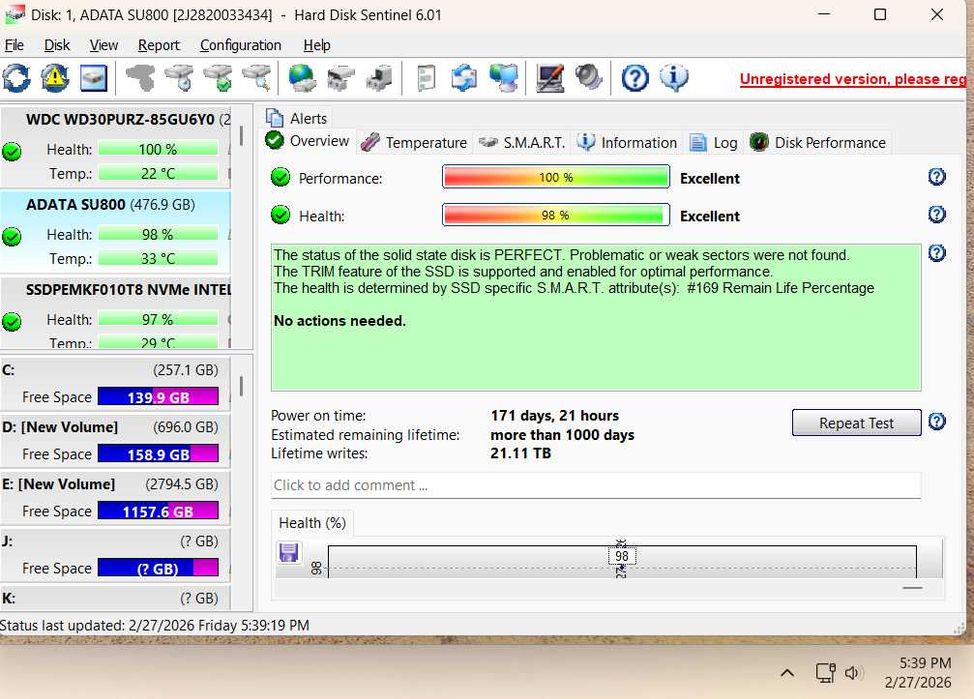Viewport: 974px width, 699px height.
Task: Click the comment field to add comment
Action: [596, 485]
